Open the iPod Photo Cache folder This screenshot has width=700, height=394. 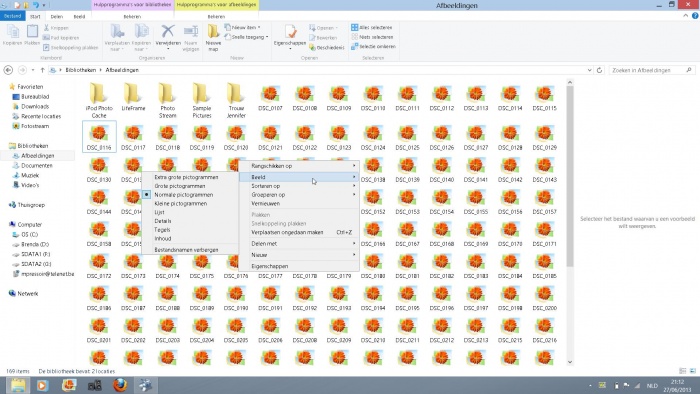[99, 100]
